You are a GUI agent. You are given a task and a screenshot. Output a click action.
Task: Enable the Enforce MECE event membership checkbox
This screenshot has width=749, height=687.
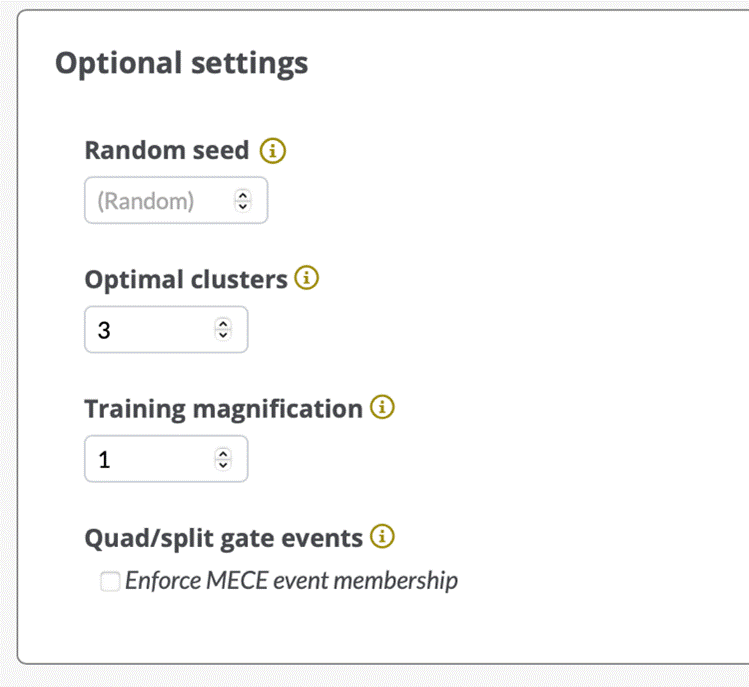110,581
